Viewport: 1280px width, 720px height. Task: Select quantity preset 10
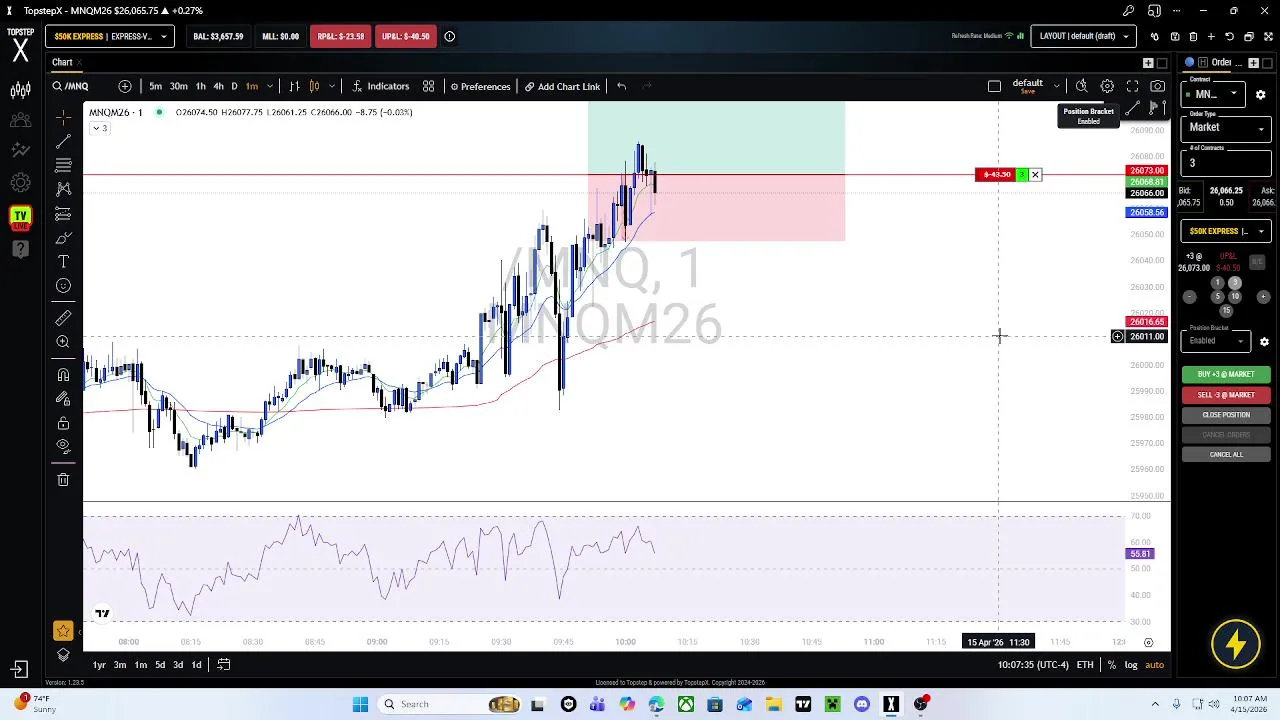pos(1235,297)
